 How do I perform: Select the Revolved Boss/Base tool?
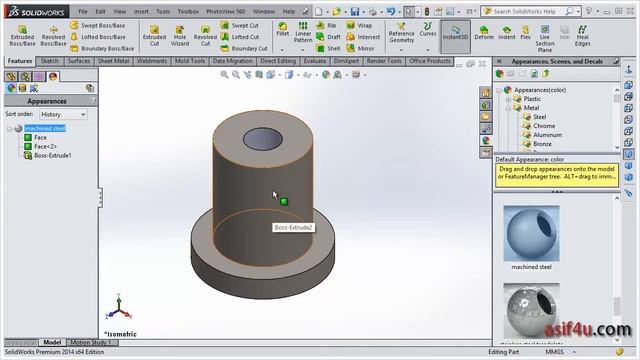pyautogui.click(x=53, y=35)
